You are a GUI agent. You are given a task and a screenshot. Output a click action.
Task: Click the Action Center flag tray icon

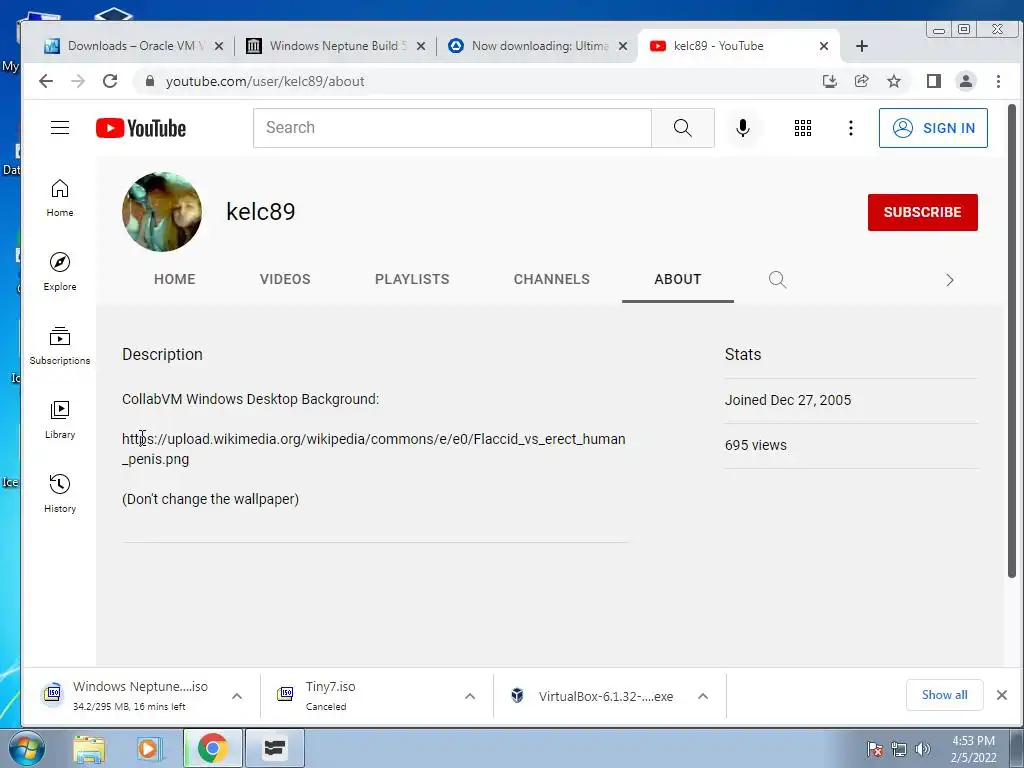[875, 749]
